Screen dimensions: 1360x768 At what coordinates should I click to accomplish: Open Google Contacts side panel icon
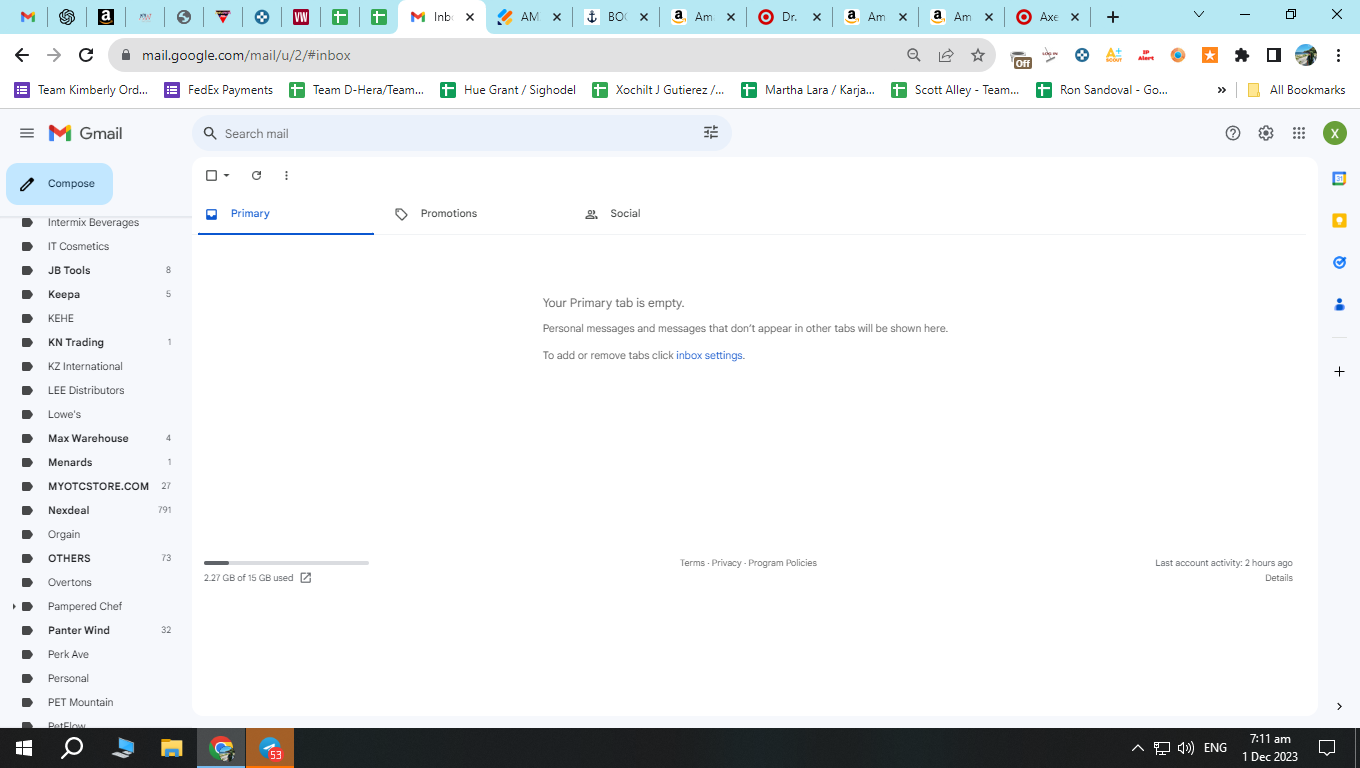1339,304
